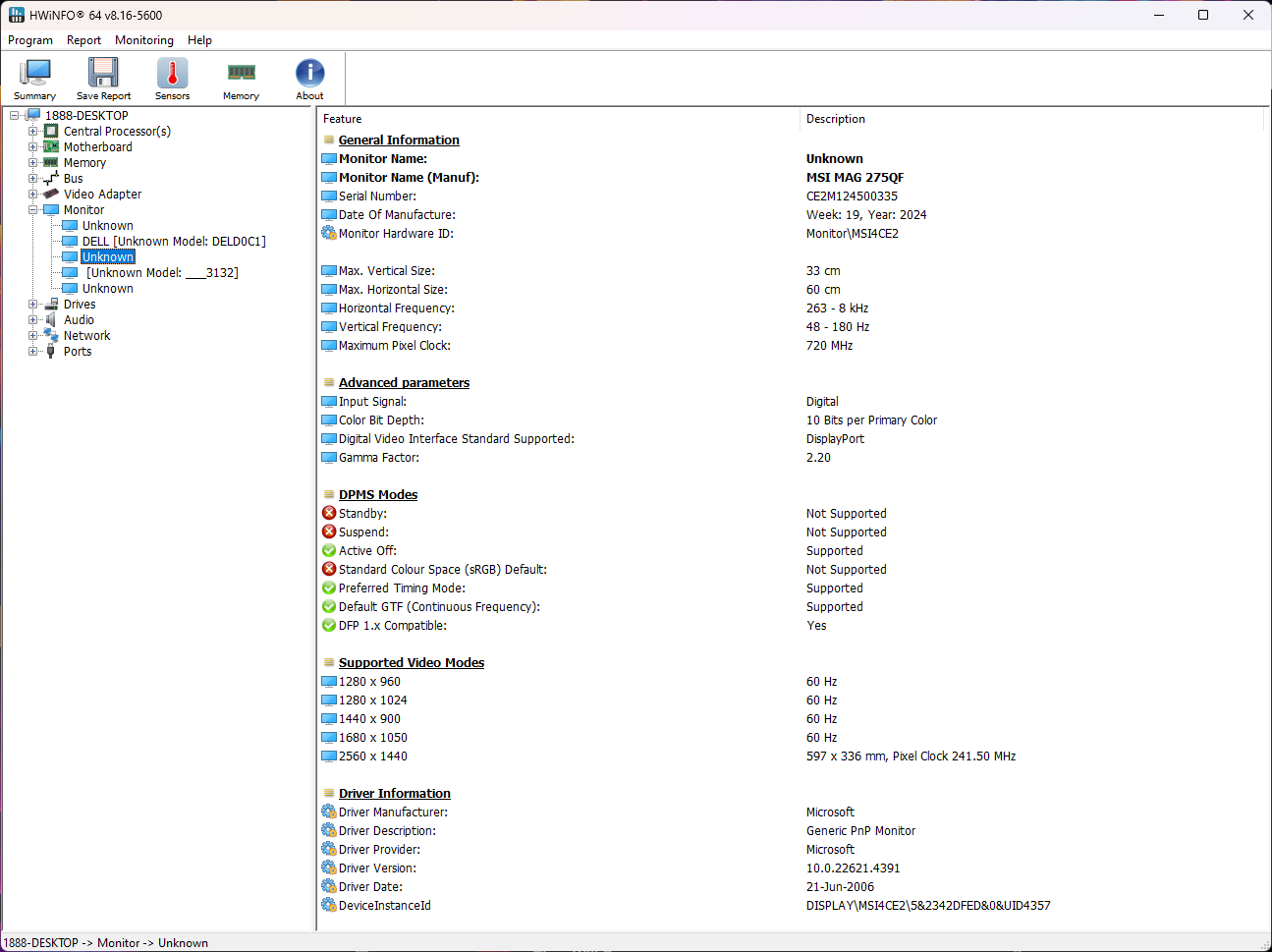Viewport: 1272px width, 952px height.
Task: Open the Memory toolbar icon
Action: click(x=242, y=73)
